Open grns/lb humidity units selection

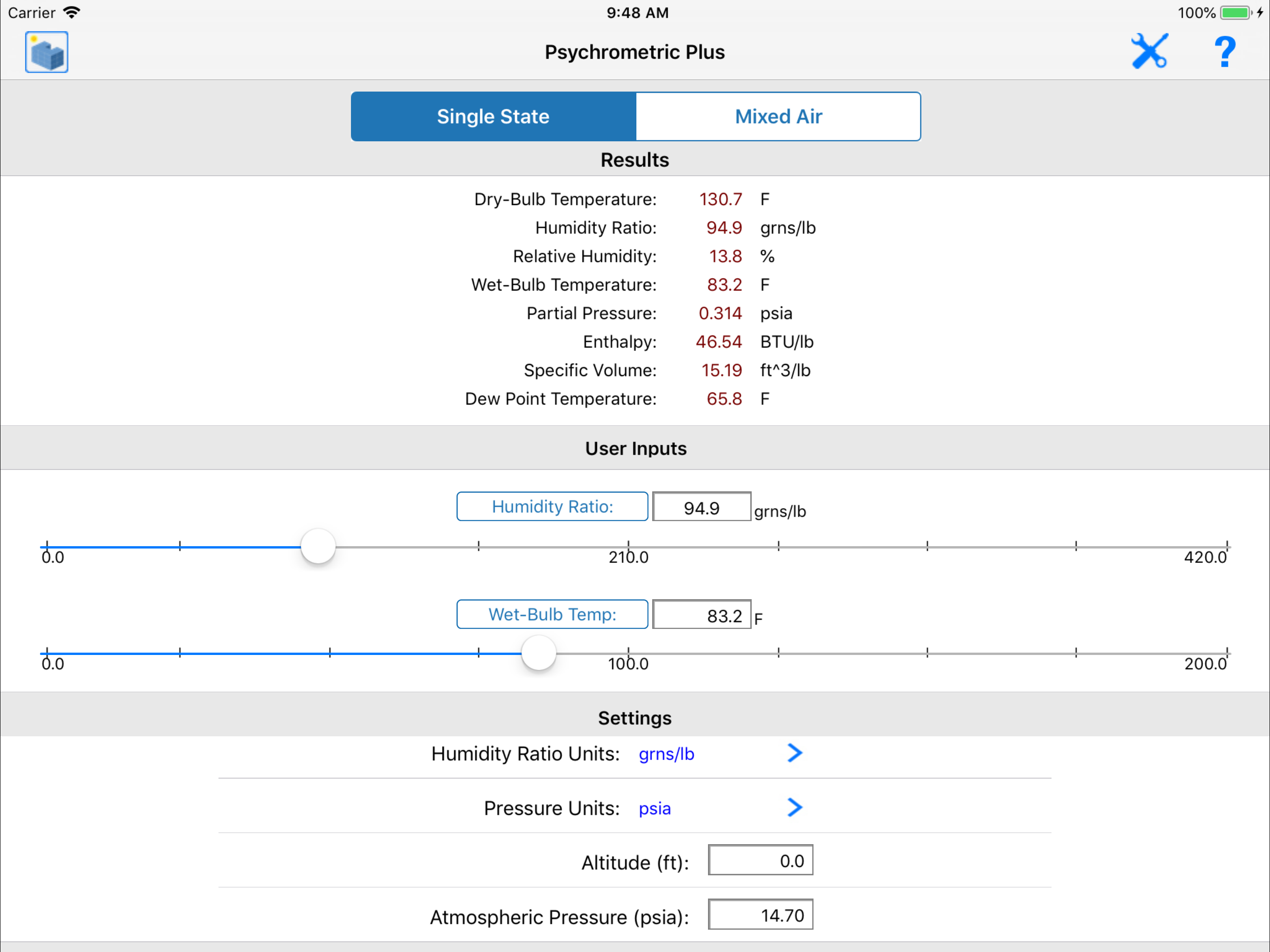666,754
